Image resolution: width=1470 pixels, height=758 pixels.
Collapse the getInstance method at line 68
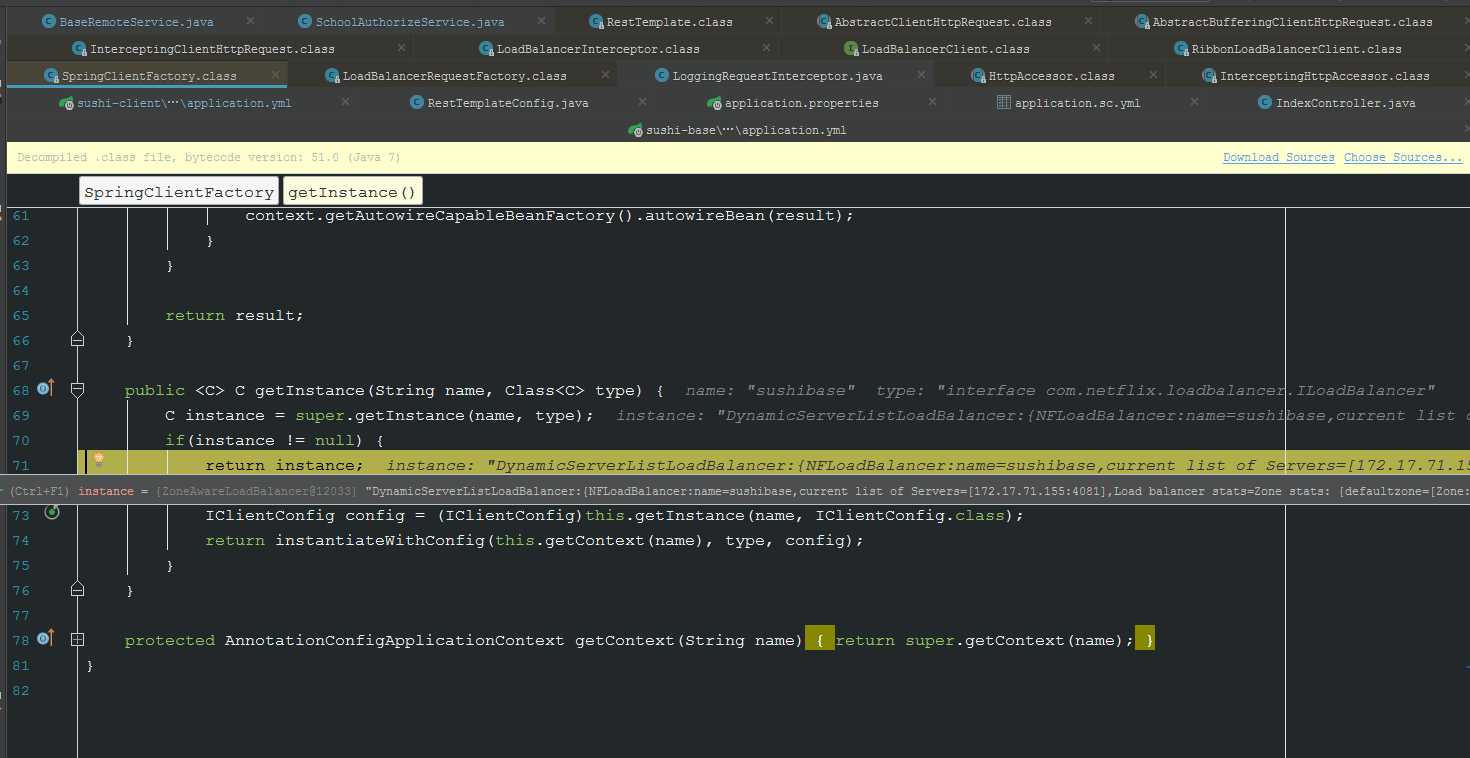pyautogui.click(x=77, y=390)
